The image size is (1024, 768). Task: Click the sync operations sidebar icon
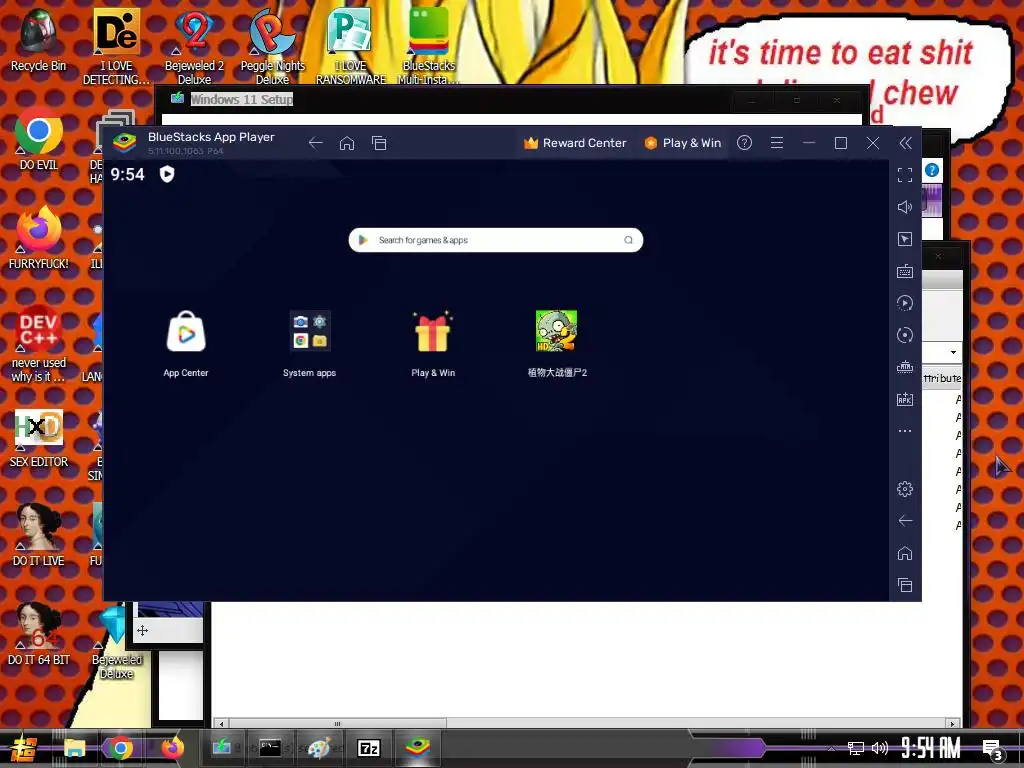905,335
